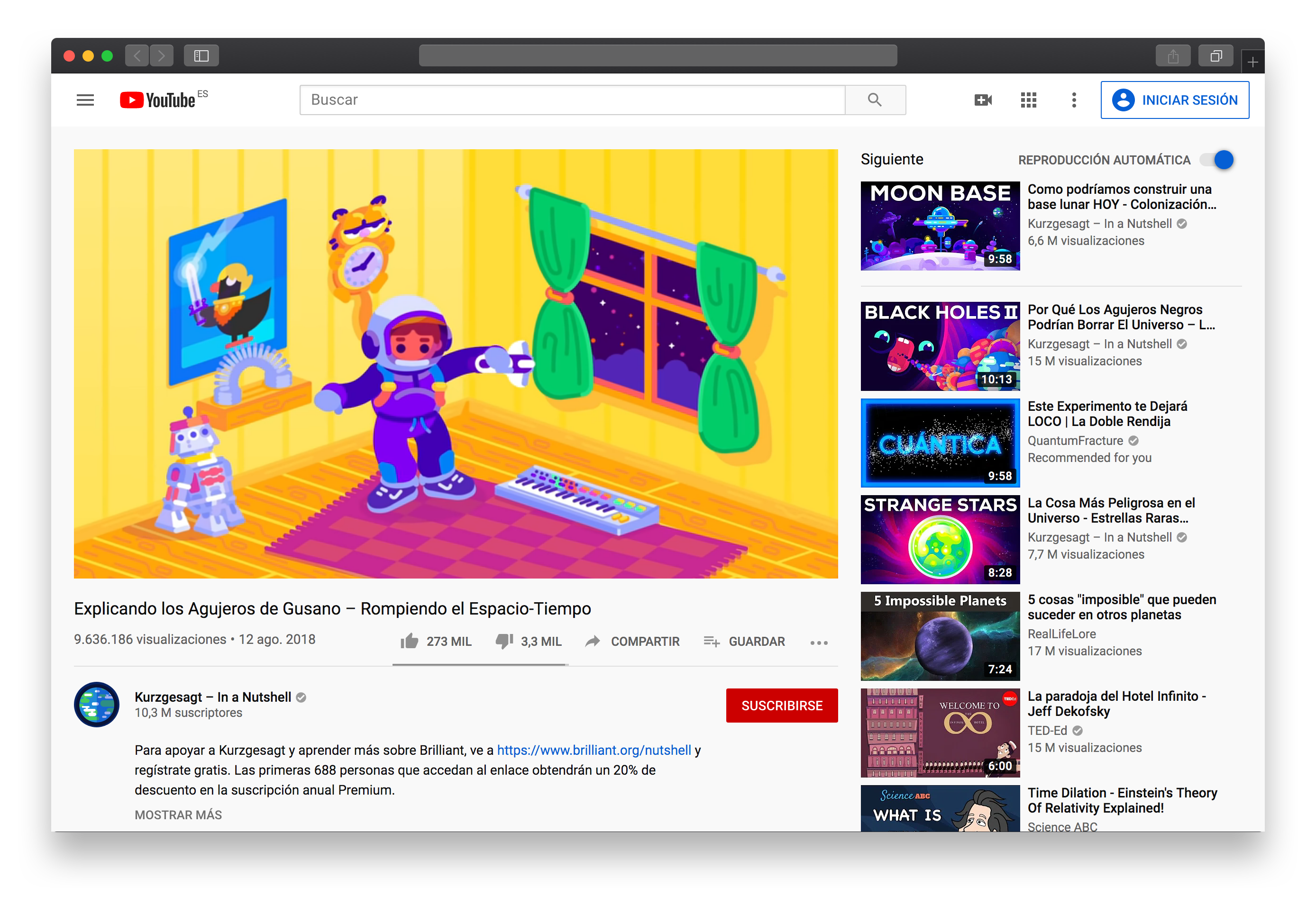Viewport: 1316px width, 905px height.
Task: Open the Black Holes II thumbnail
Action: (940, 346)
